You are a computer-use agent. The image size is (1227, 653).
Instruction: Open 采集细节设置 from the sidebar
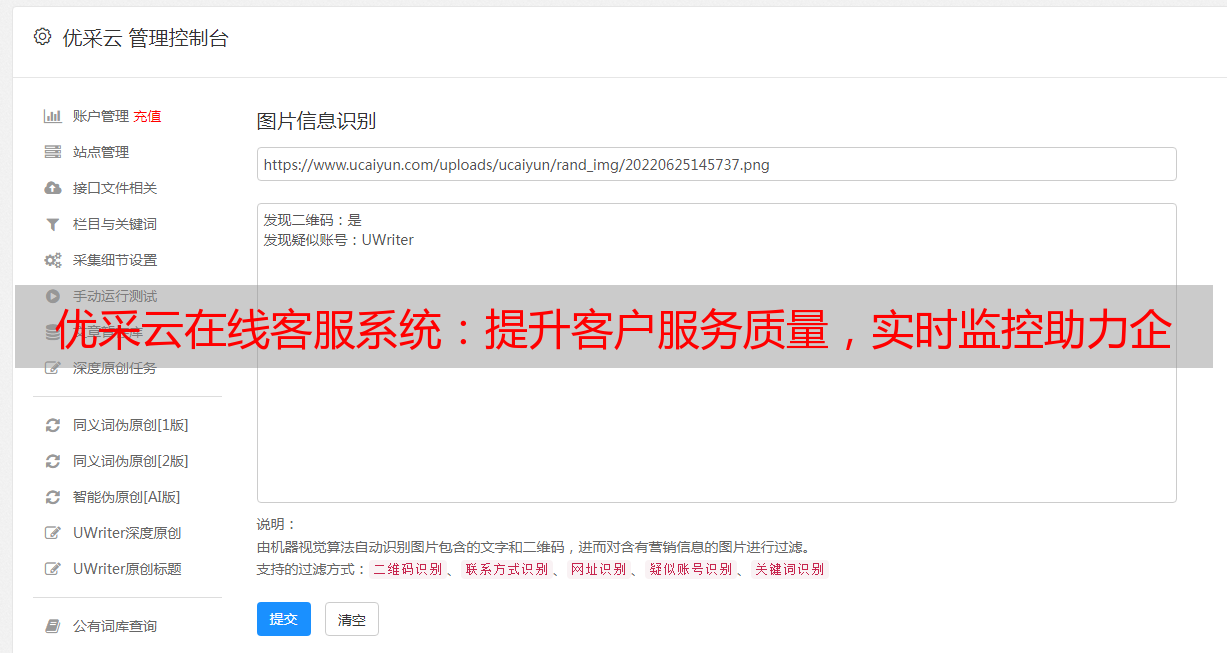click(115, 260)
